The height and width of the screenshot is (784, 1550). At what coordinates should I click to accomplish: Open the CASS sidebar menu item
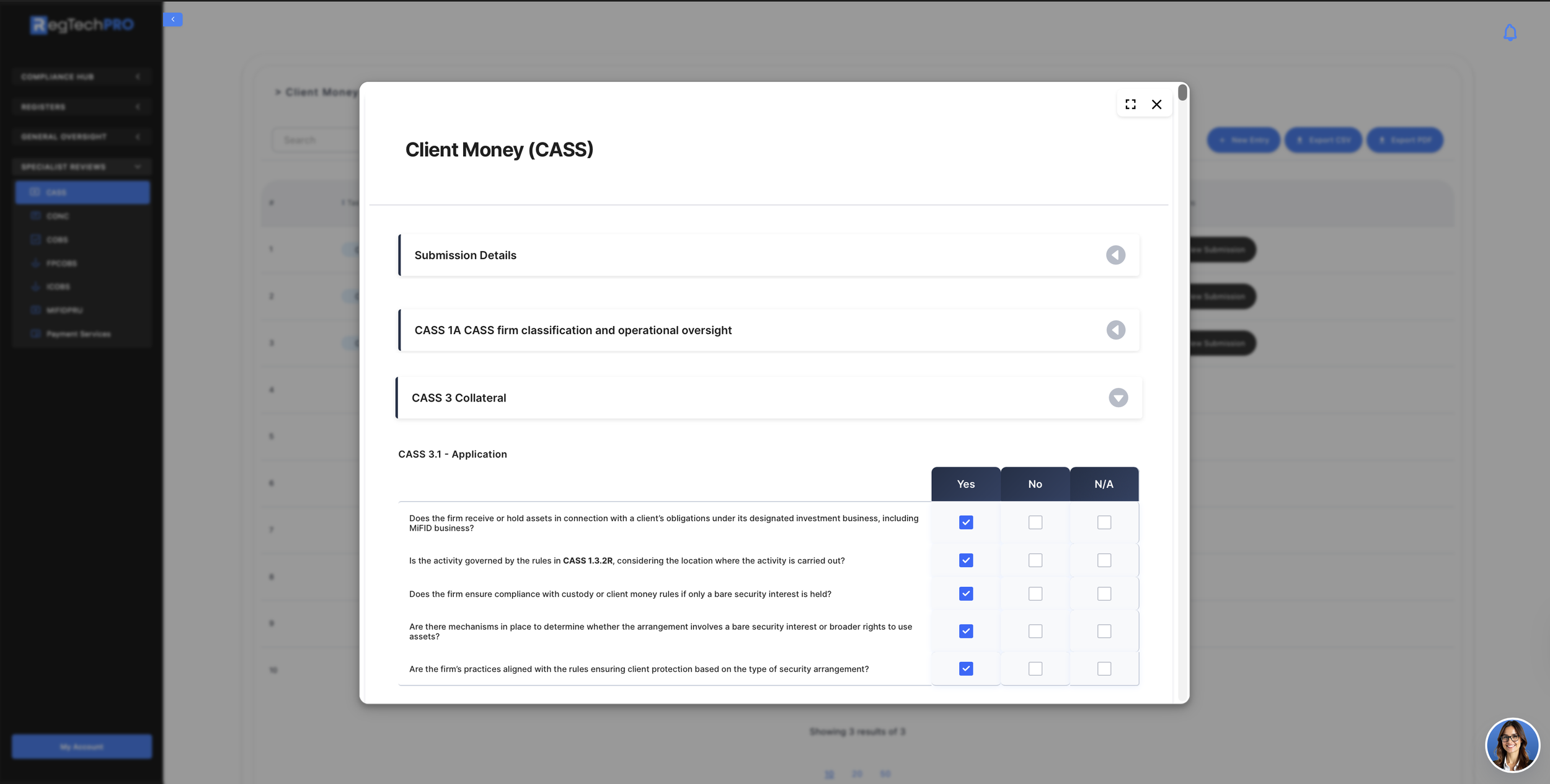tap(82, 193)
